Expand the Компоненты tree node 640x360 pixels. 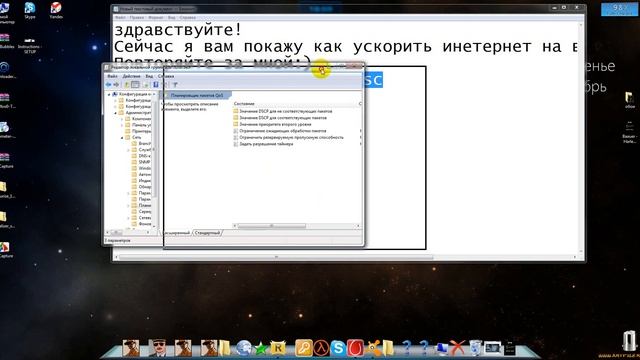122,119
